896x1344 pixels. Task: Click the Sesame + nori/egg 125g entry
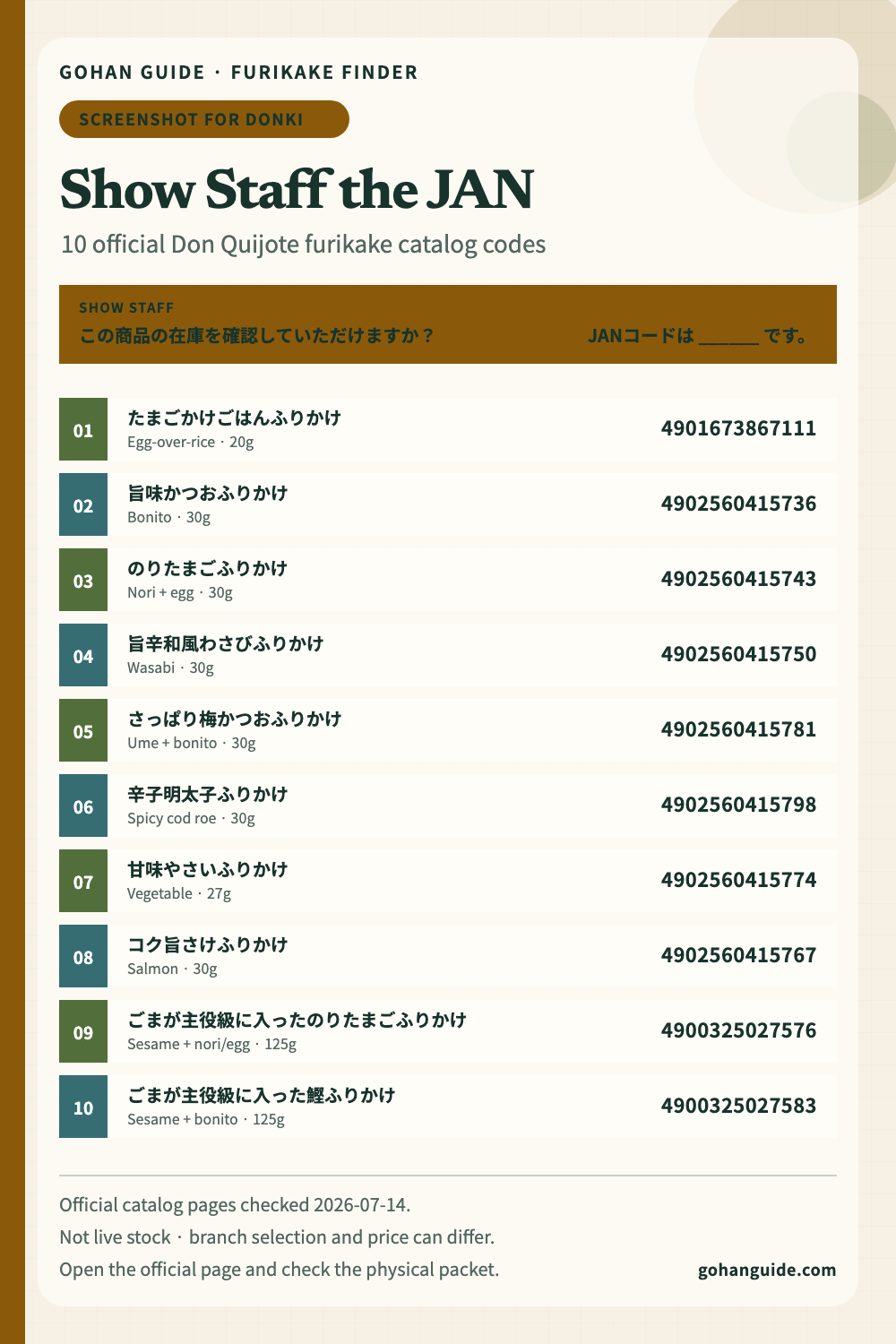point(448,1031)
